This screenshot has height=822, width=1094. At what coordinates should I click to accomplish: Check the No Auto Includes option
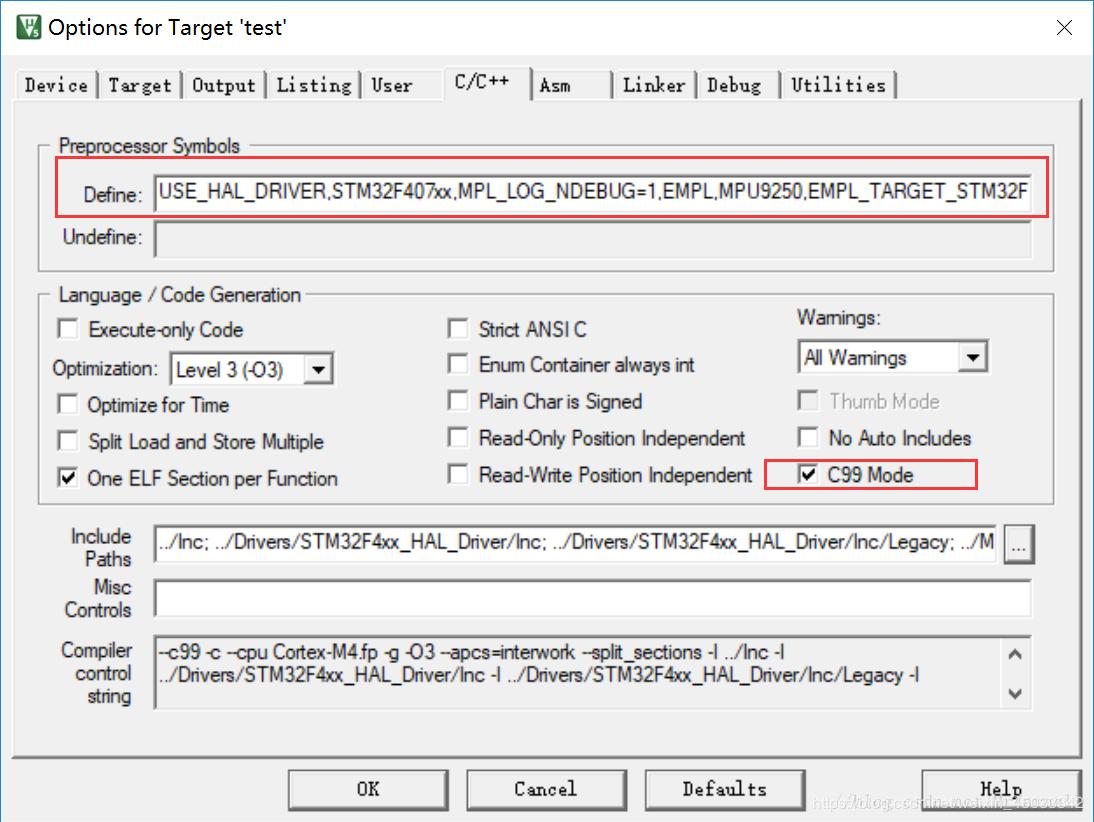808,438
